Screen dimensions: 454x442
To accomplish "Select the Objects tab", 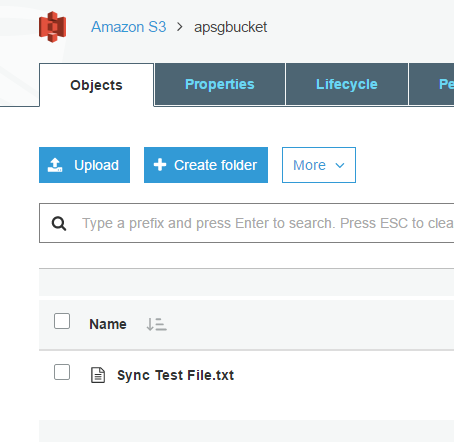I will click(x=96, y=85).
